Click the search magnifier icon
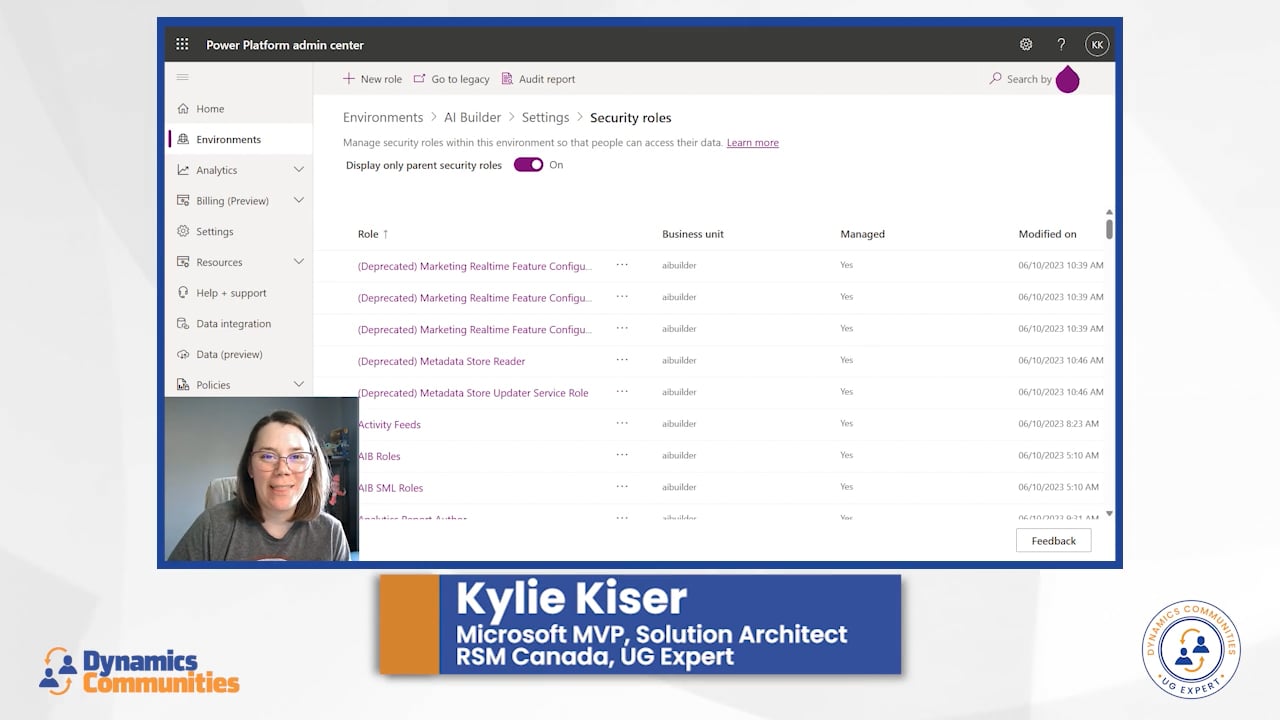This screenshot has width=1280, height=720. tap(995, 78)
